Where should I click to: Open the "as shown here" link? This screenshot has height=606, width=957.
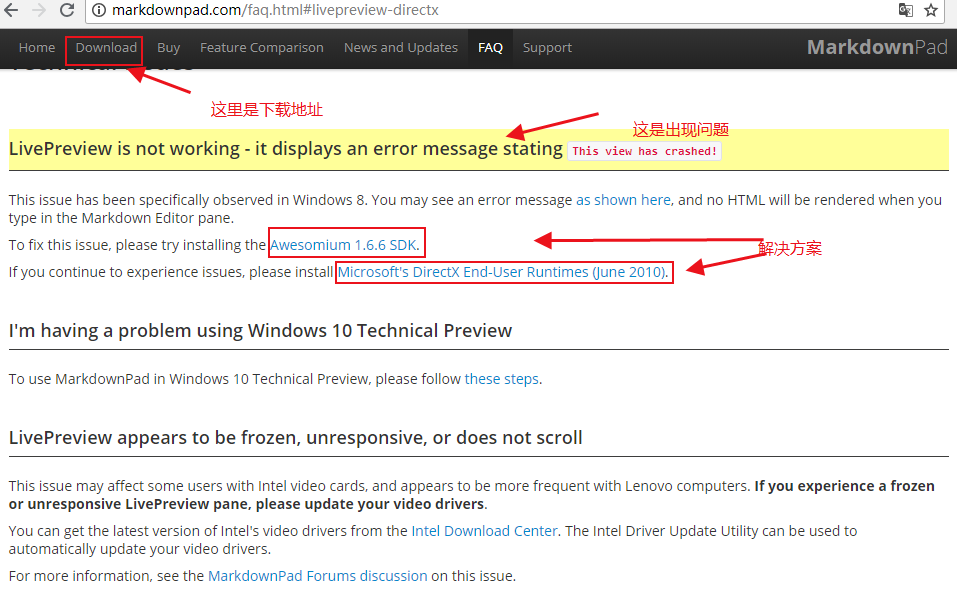click(x=623, y=200)
